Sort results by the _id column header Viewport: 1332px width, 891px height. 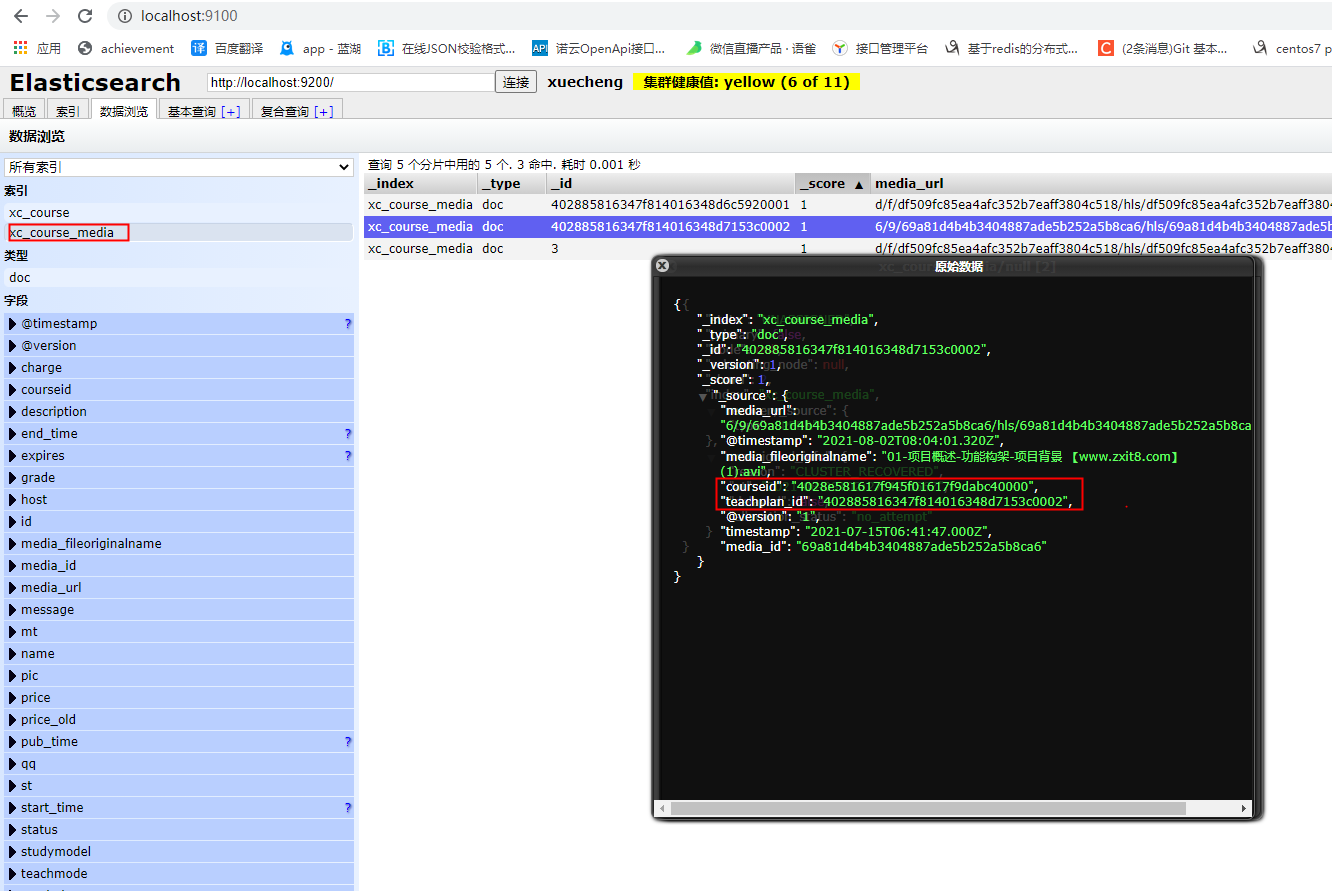[671, 184]
